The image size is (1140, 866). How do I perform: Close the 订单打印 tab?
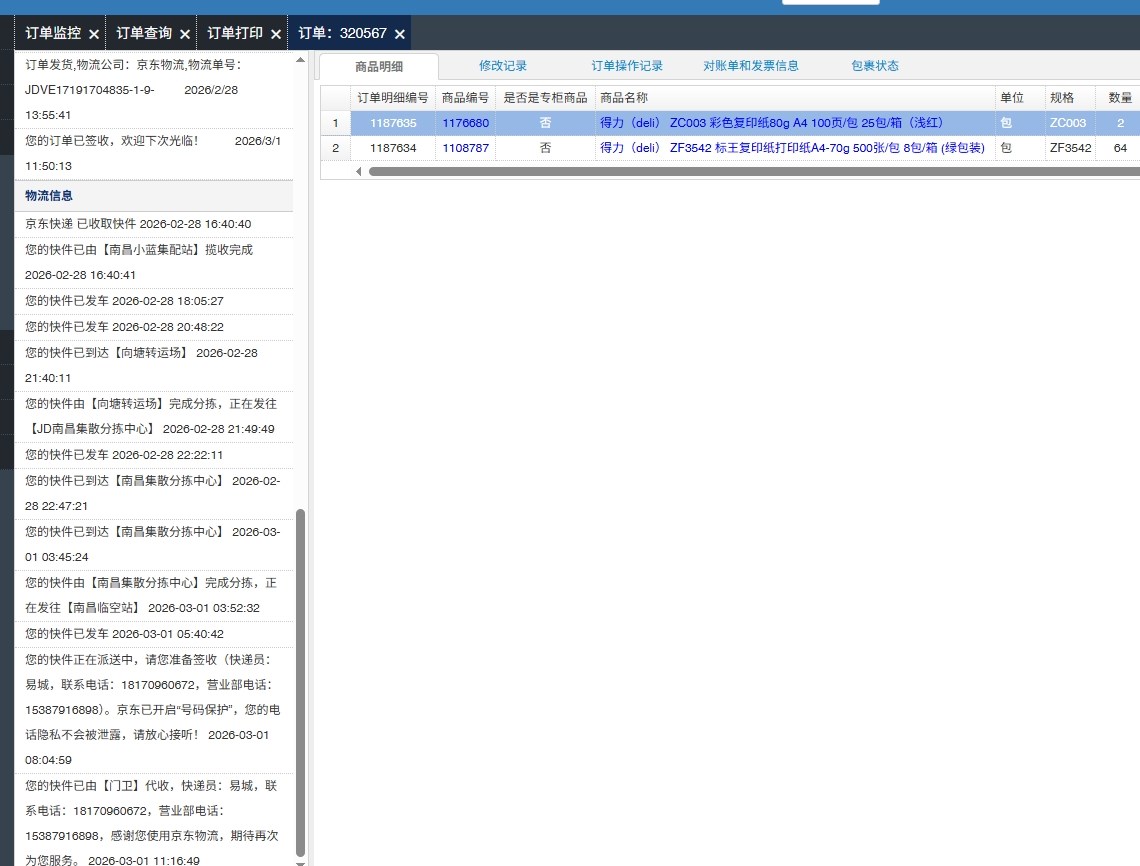pyautogui.click(x=276, y=34)
